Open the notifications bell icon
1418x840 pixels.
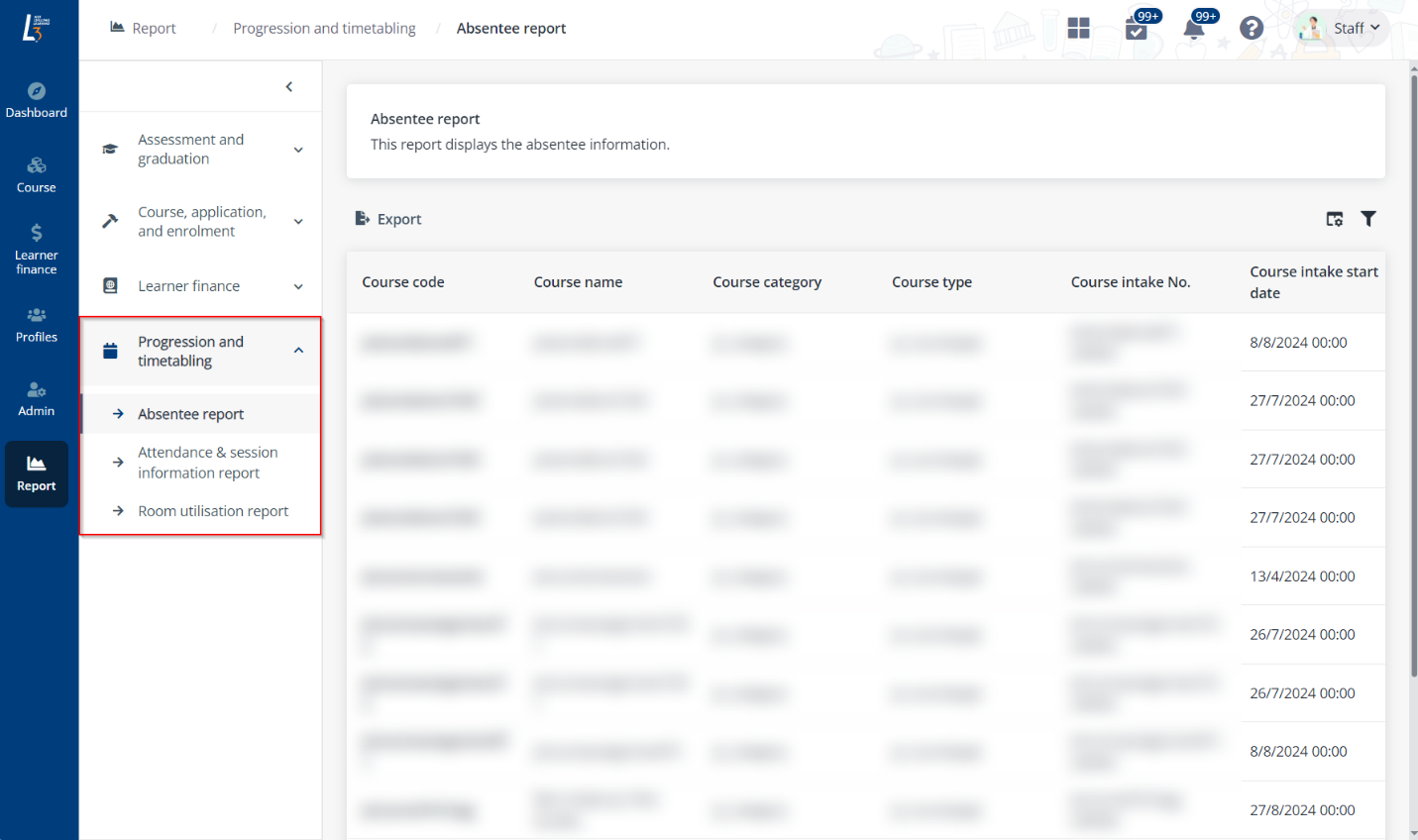(1194, 32)
